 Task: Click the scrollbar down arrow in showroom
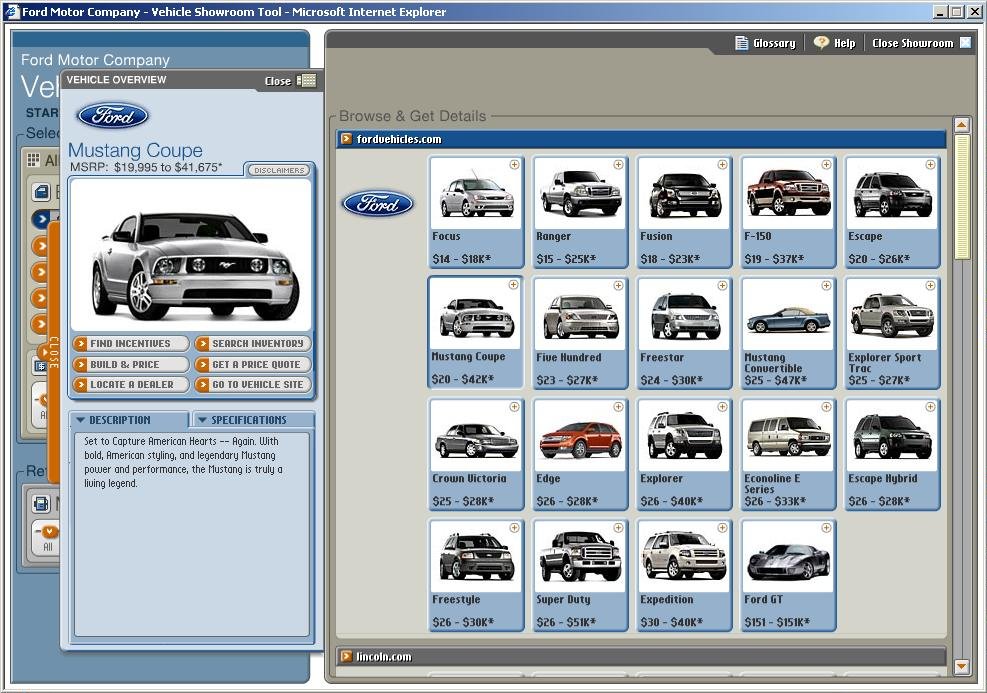click(961, 666)
